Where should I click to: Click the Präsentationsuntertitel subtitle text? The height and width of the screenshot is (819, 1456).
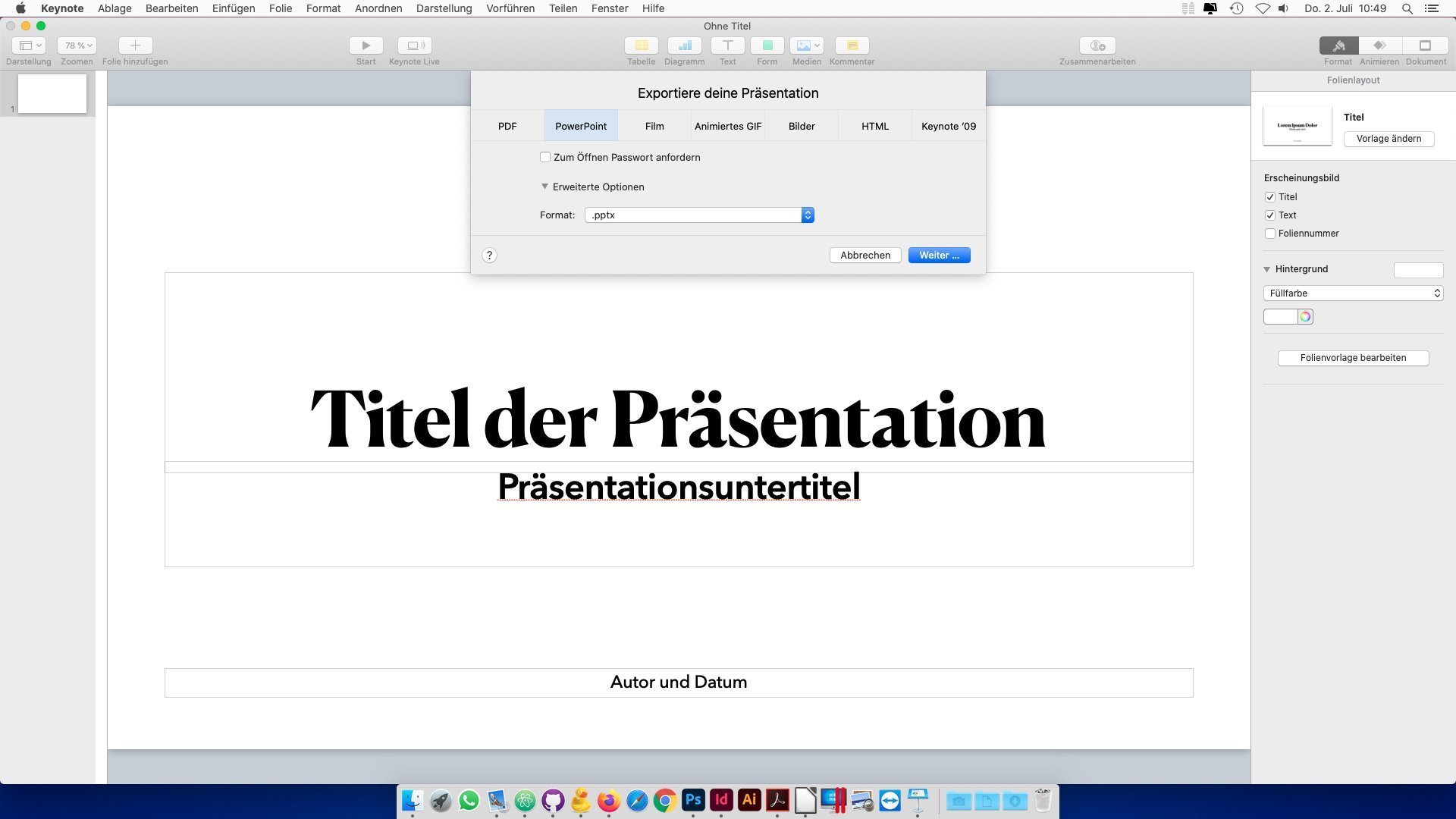[679, 486]
